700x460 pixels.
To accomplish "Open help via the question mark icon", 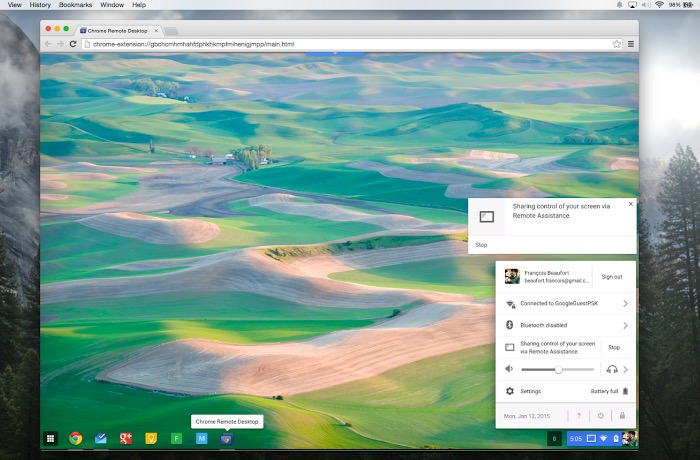I will [x=578, y=415].
